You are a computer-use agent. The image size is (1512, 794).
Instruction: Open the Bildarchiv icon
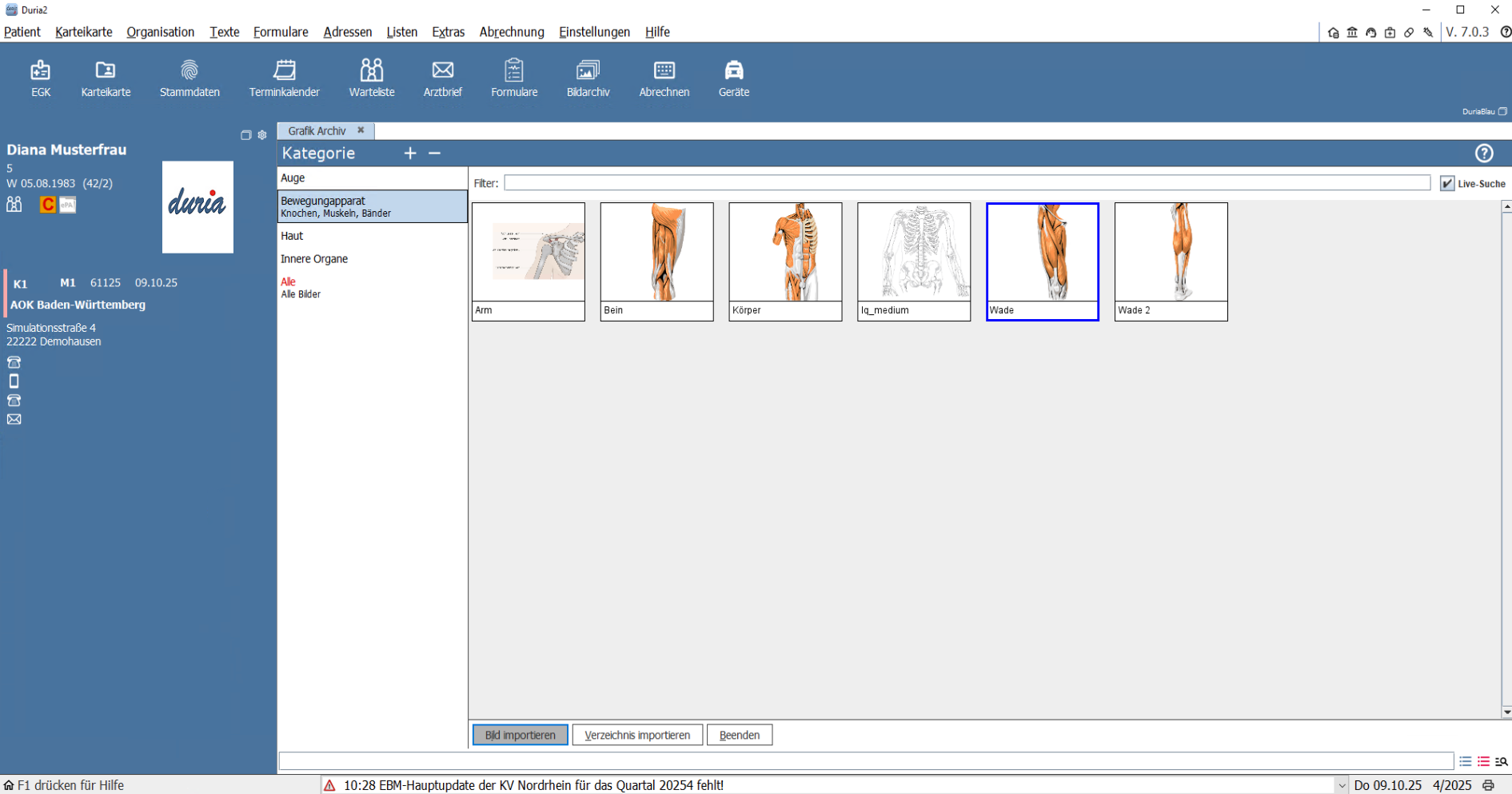588,78
